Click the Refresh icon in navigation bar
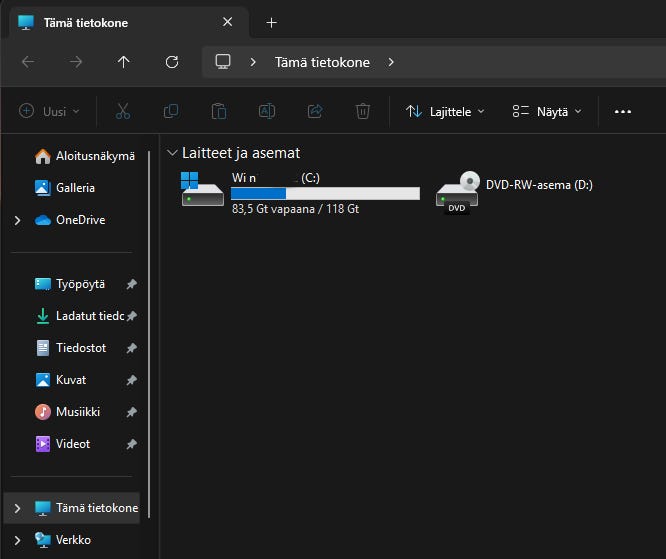Screen dimensions: 666x559 click(172, 62)
